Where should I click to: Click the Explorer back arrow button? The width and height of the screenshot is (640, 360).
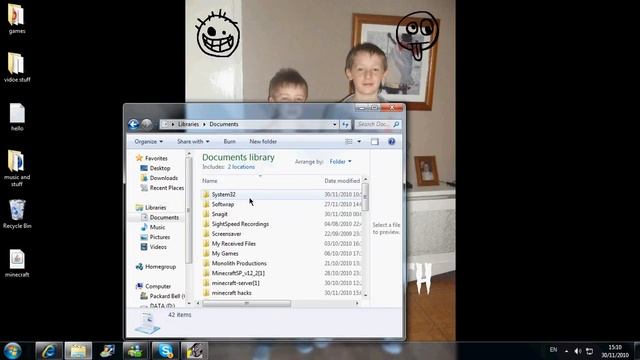tap(133, 124)
